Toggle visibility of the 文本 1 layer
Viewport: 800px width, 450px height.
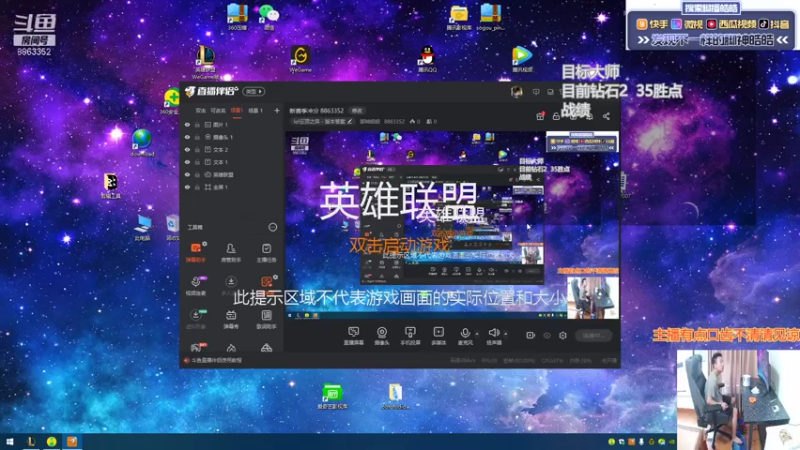pyautogui.click(x=187, y=162)
